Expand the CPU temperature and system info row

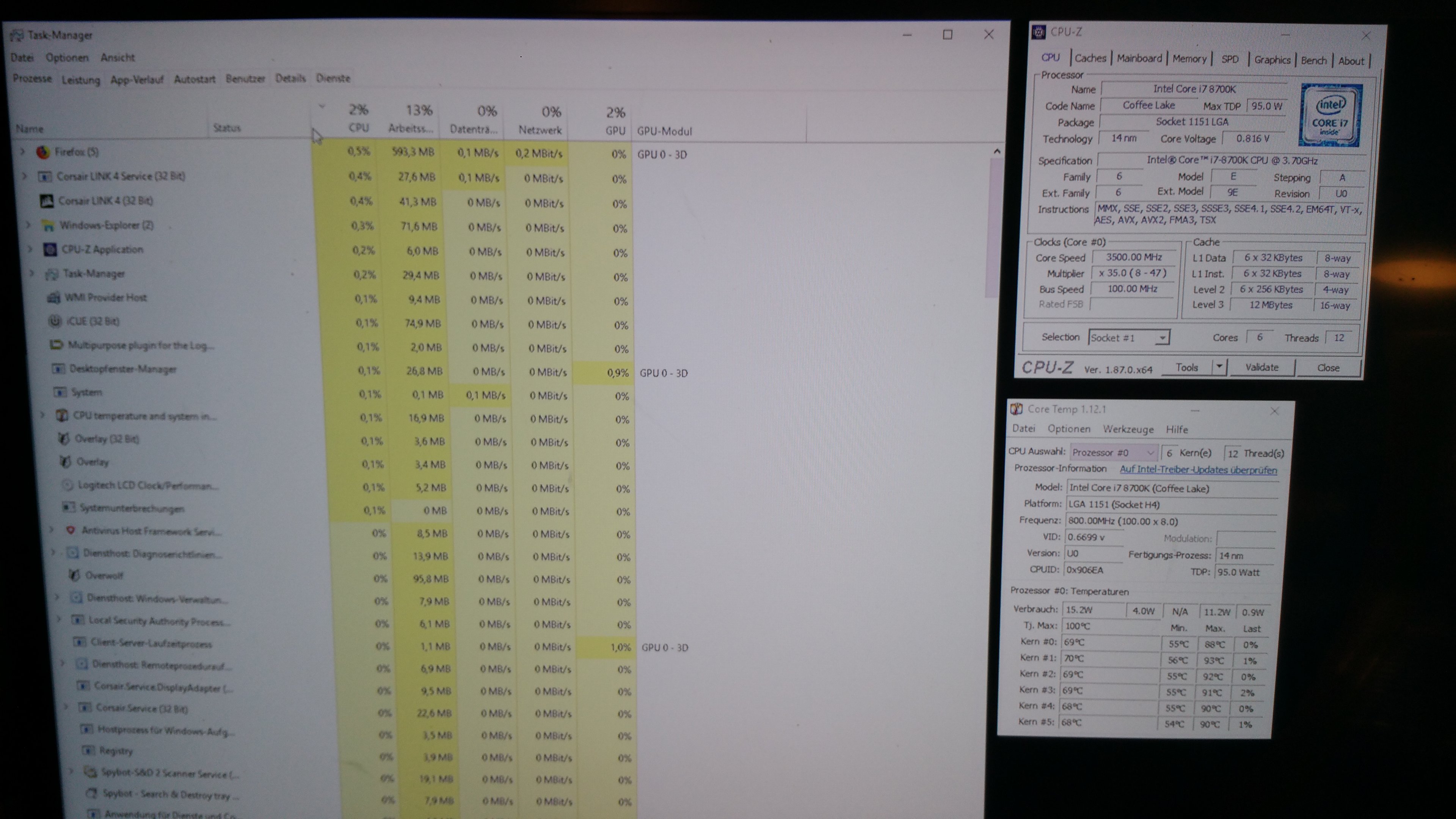[42, 416]
